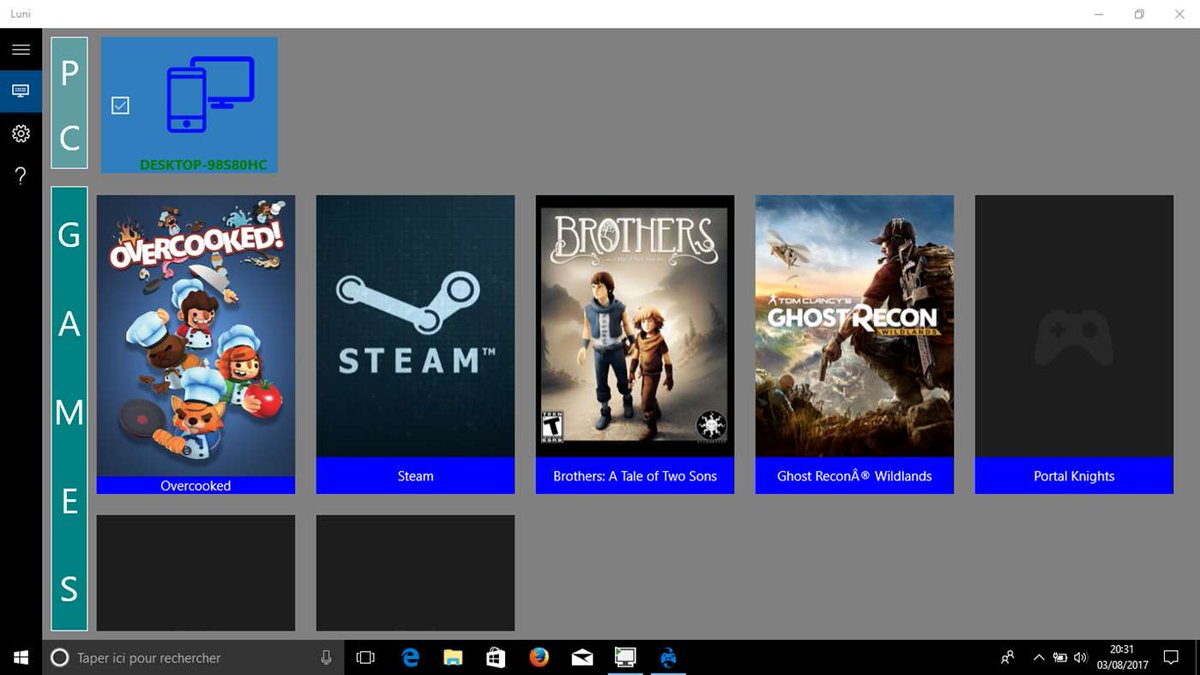This screenshot has width=1200, height=675.
Task: Open the Ghost Recon Wildlands cover
Action: point(854,326)
